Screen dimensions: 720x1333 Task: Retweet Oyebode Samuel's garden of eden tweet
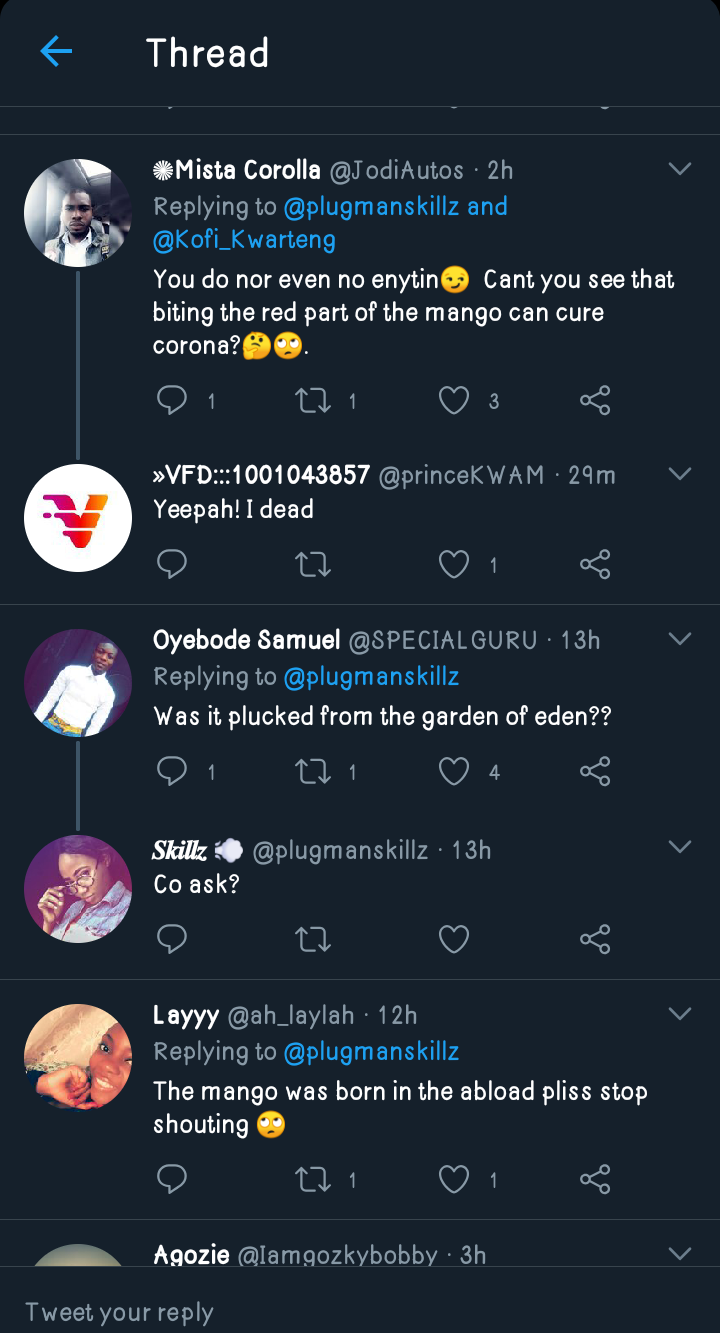[313, 771]
